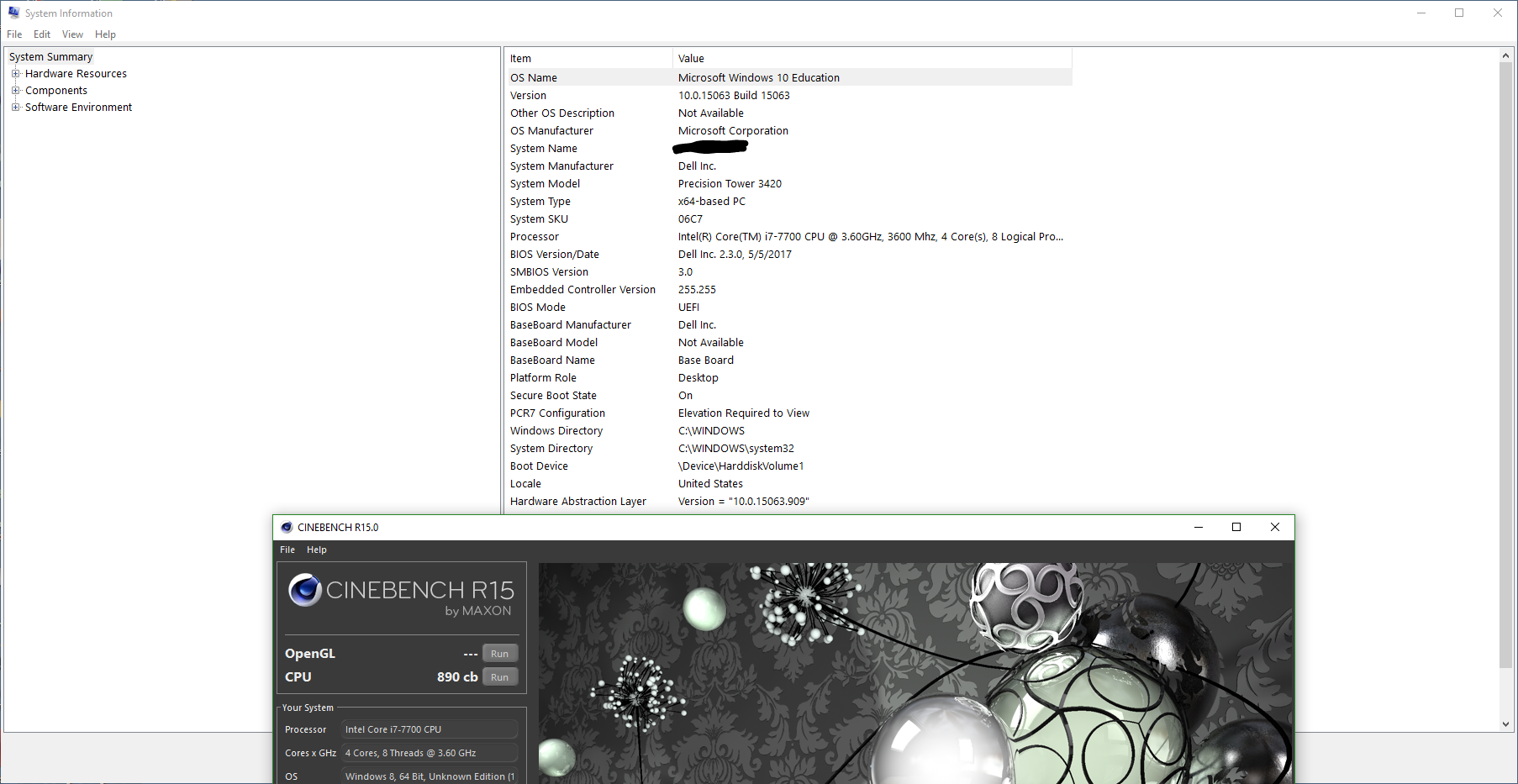Select the Boot Device row
Viewport: 1518px width, 784px height.
click(788, 466)
